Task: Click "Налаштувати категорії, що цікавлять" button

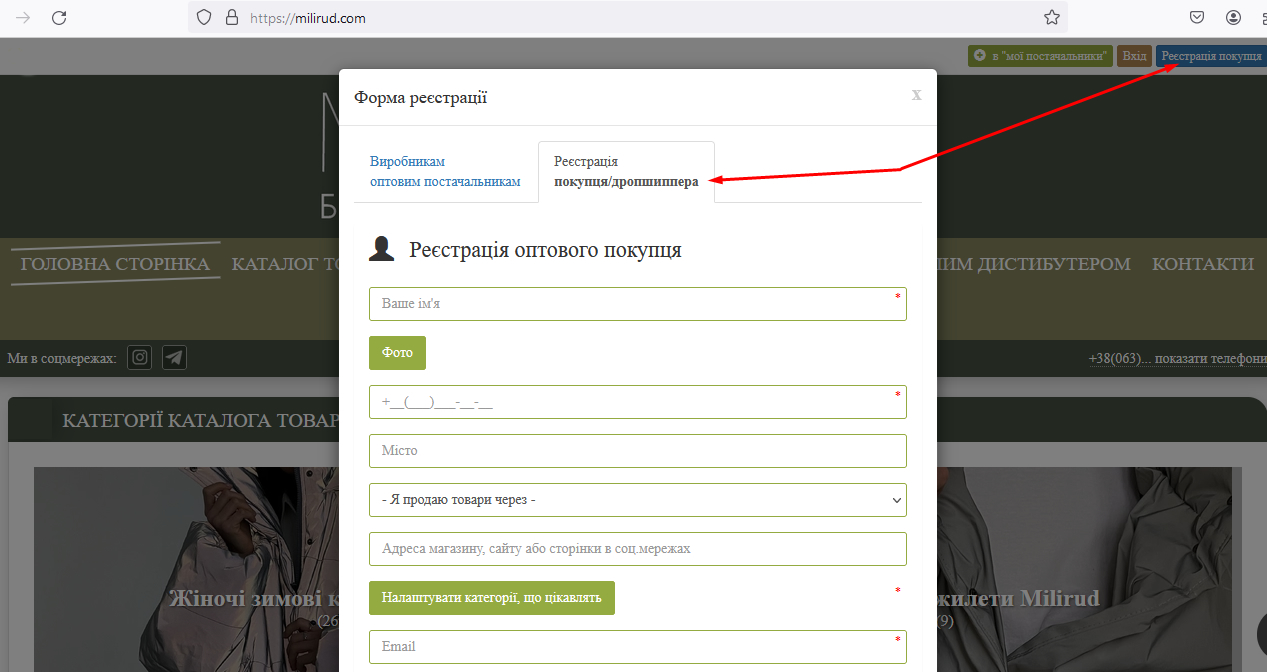Action: pos(491,598)
